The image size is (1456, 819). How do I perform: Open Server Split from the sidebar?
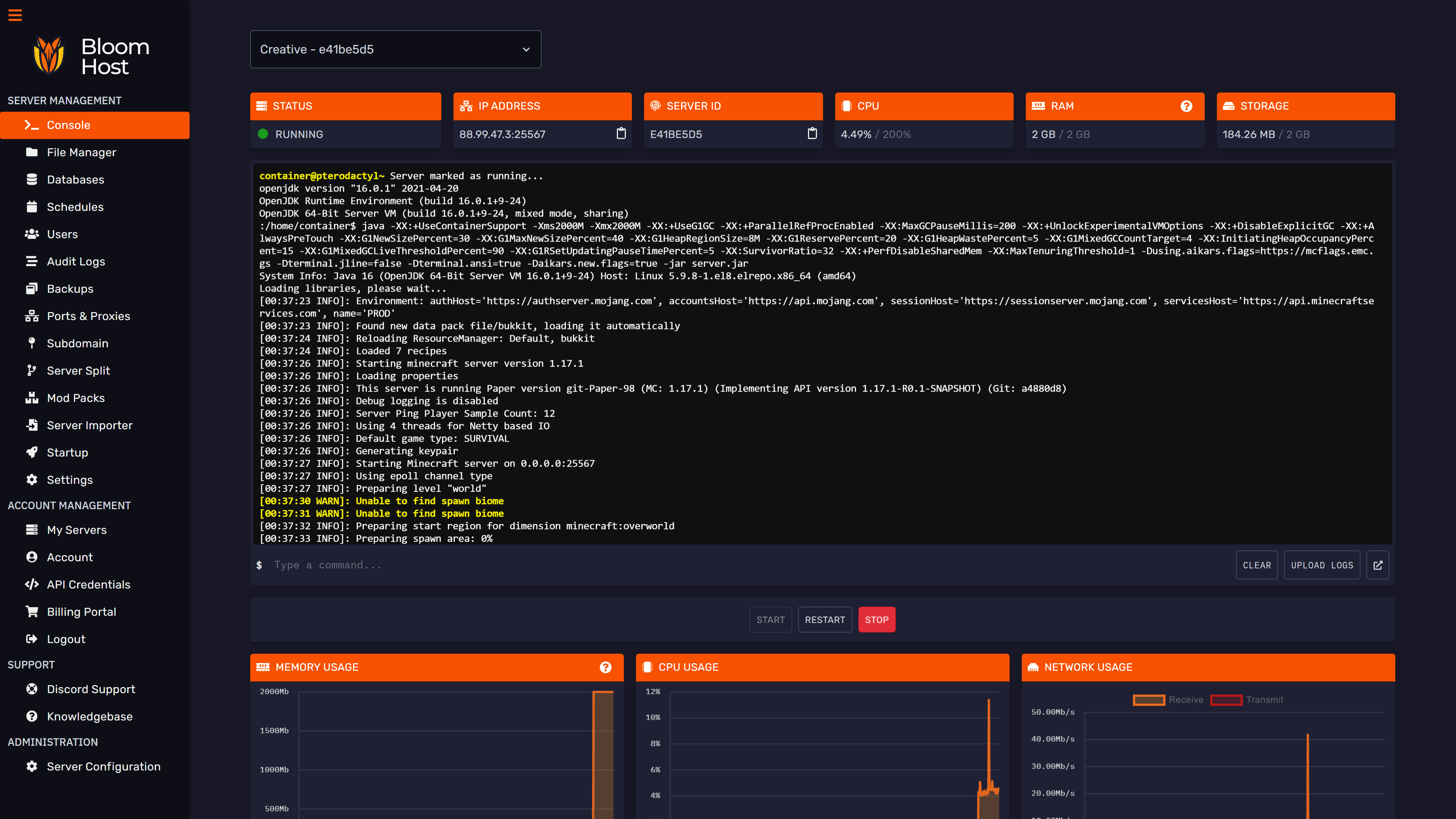point(78,370)
